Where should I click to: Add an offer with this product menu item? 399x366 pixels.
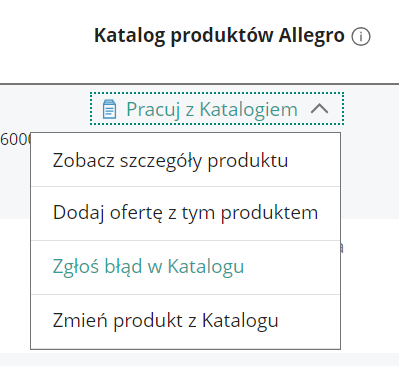185,213
